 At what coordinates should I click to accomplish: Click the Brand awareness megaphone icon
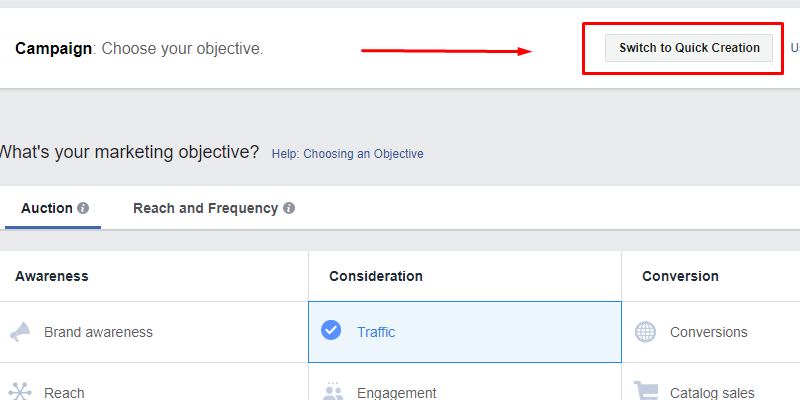20,332
